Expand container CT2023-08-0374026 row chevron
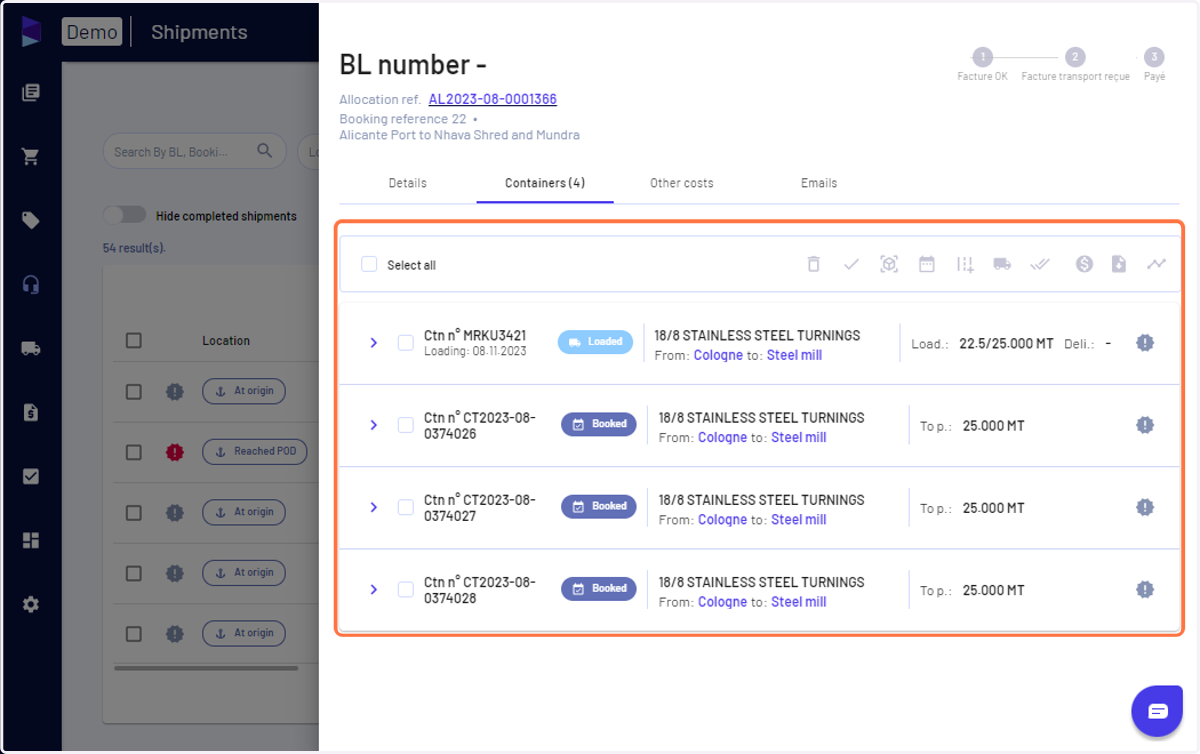The height and width of the screenshot is (754, 1200). 373,425
